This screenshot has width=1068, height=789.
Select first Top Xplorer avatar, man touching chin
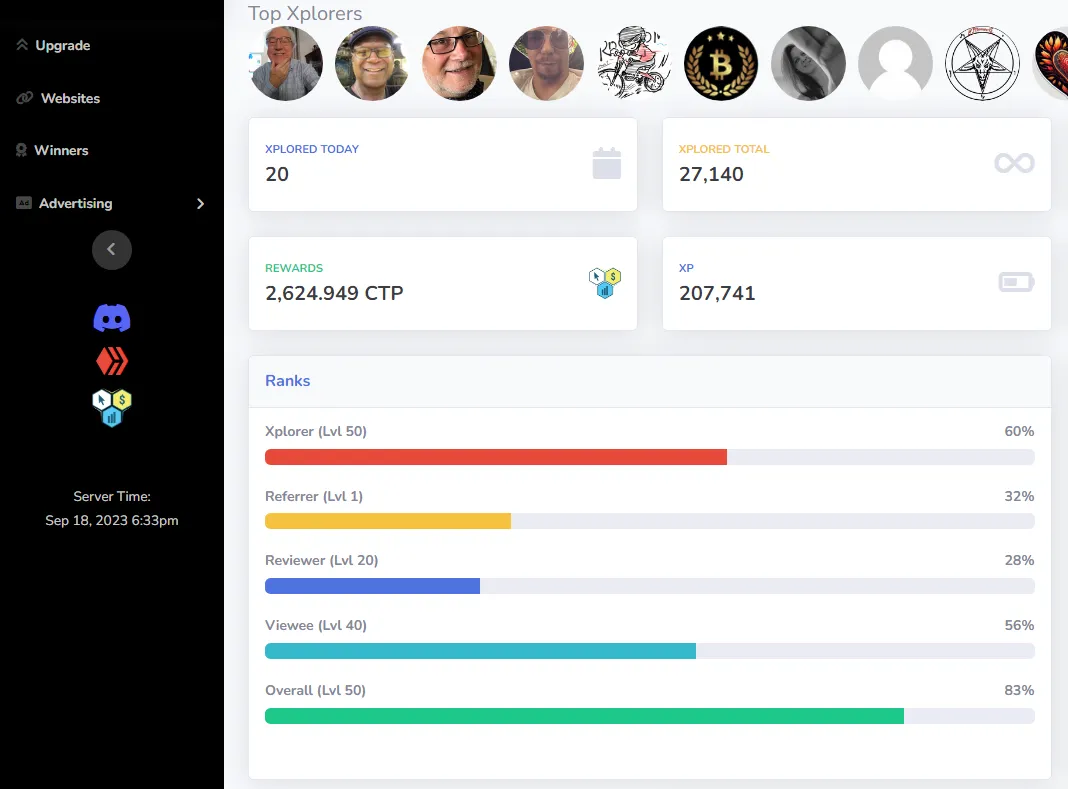pyautogui.click(x=285, y=63)
